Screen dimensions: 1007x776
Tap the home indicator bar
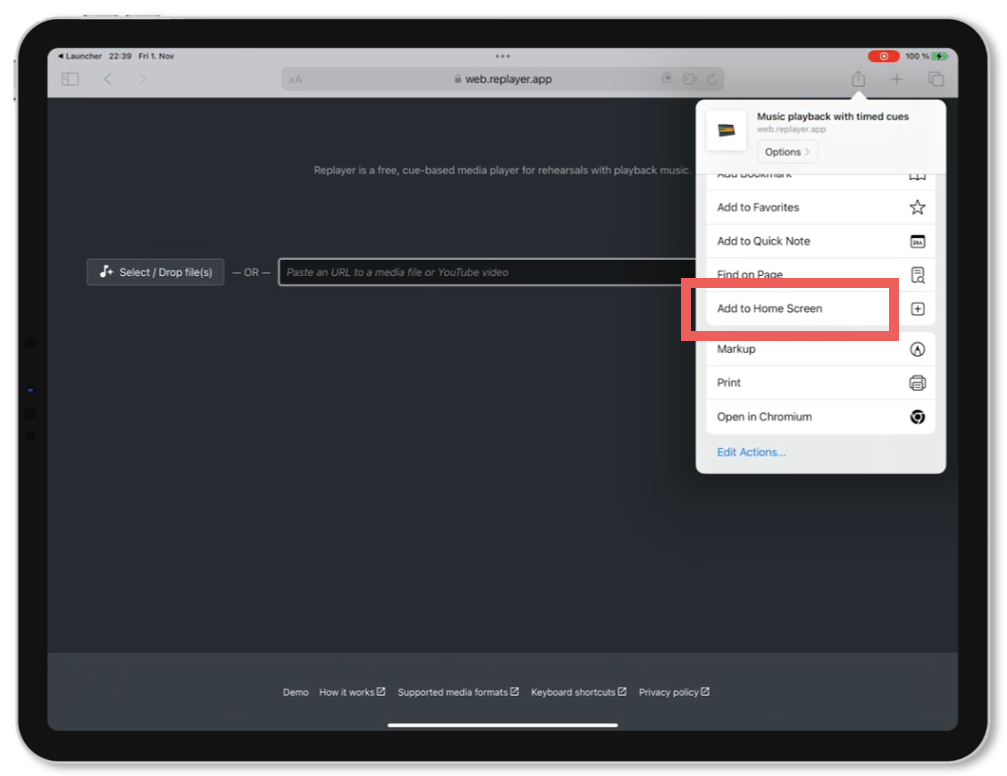(503, 725)
